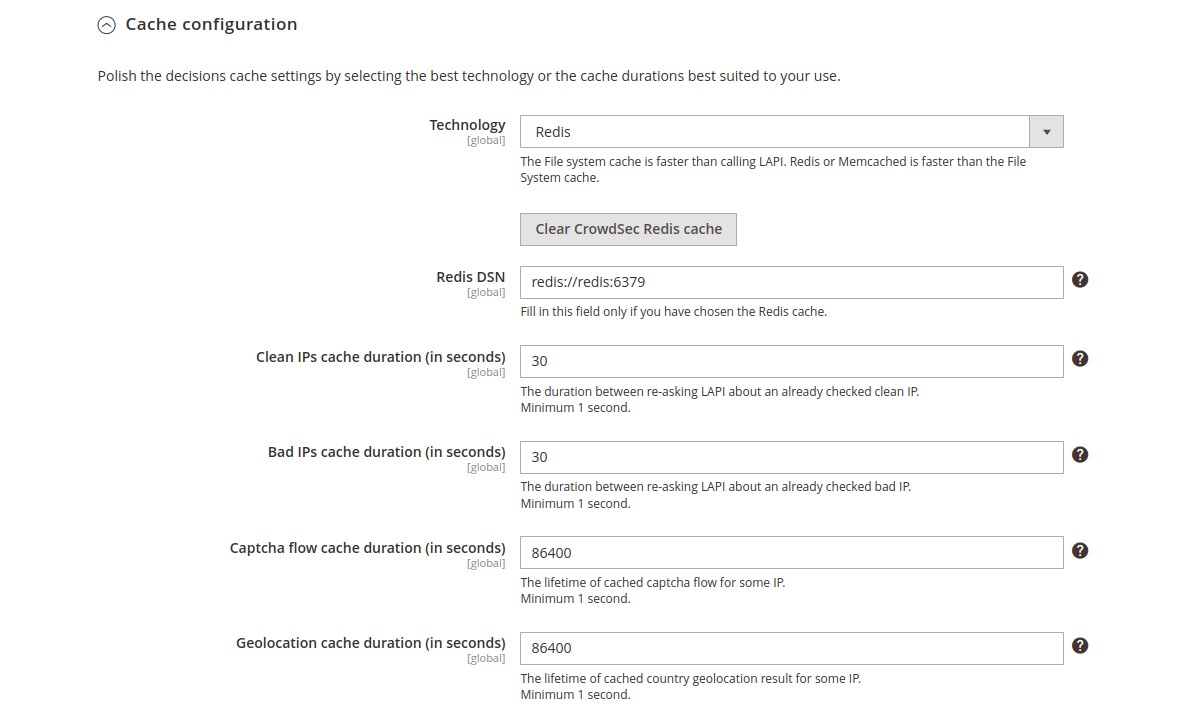1200x724 pixels.
Task: Show help icon for Clean IPs cache duration
Action: (x=1080, y=359)
